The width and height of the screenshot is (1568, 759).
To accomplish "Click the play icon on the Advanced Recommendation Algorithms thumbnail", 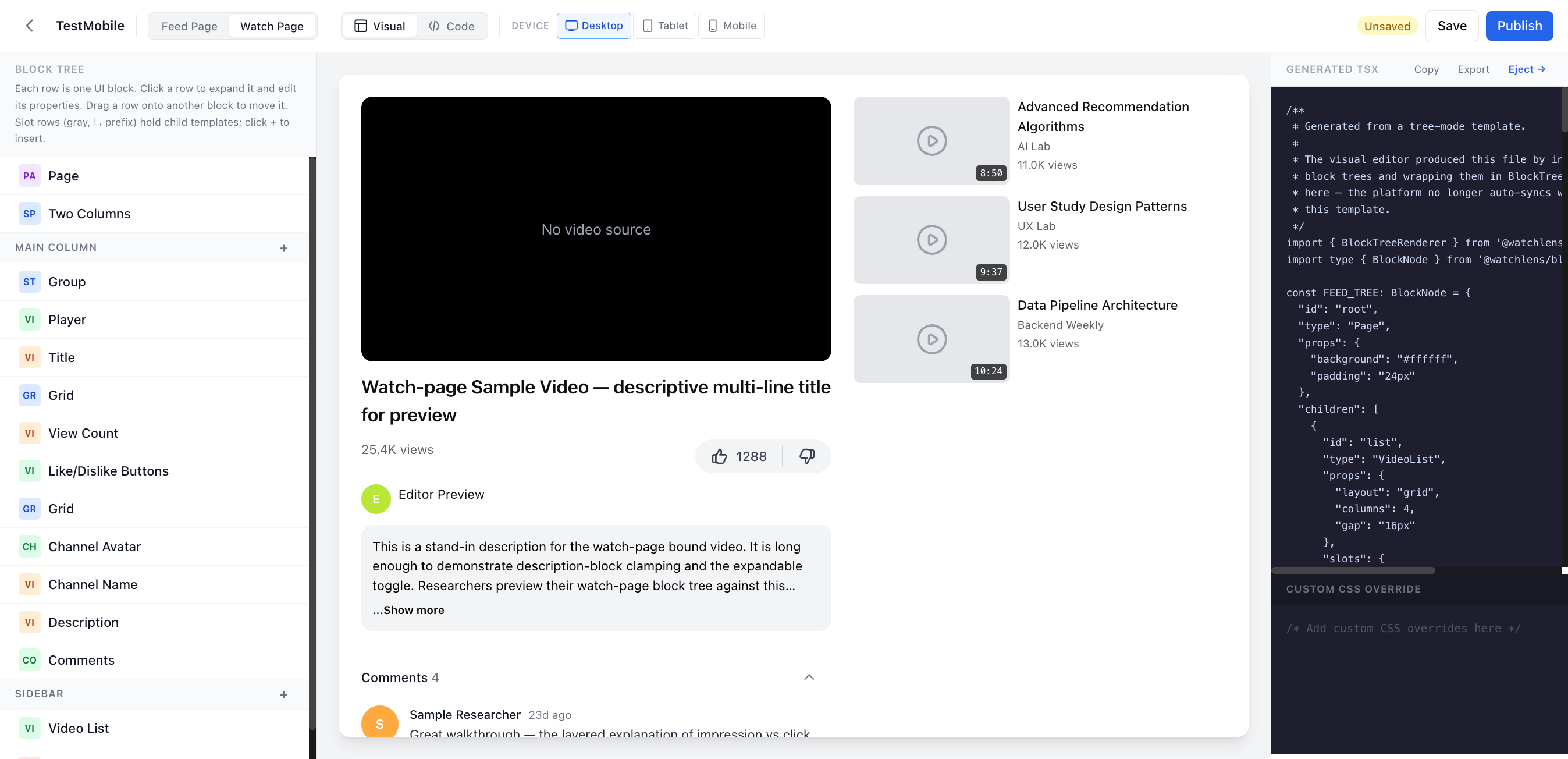I will coord(932,141).
